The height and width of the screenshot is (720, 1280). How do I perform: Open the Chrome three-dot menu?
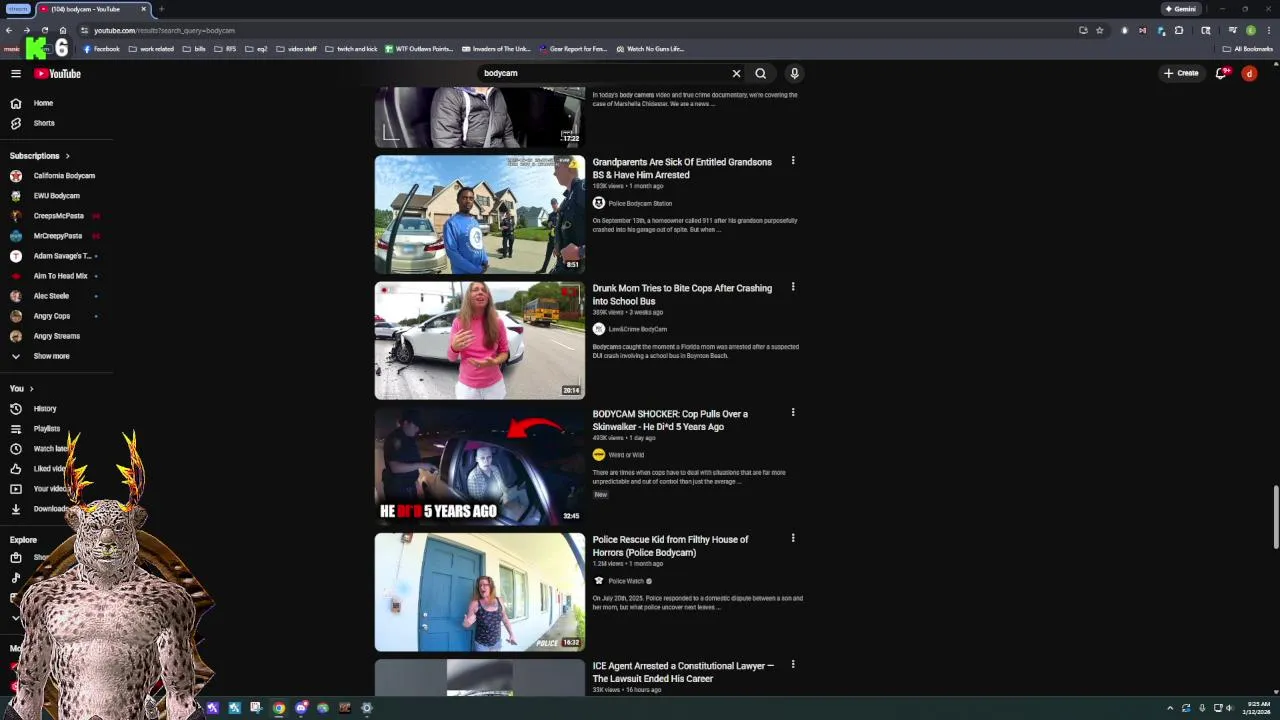1268,30
